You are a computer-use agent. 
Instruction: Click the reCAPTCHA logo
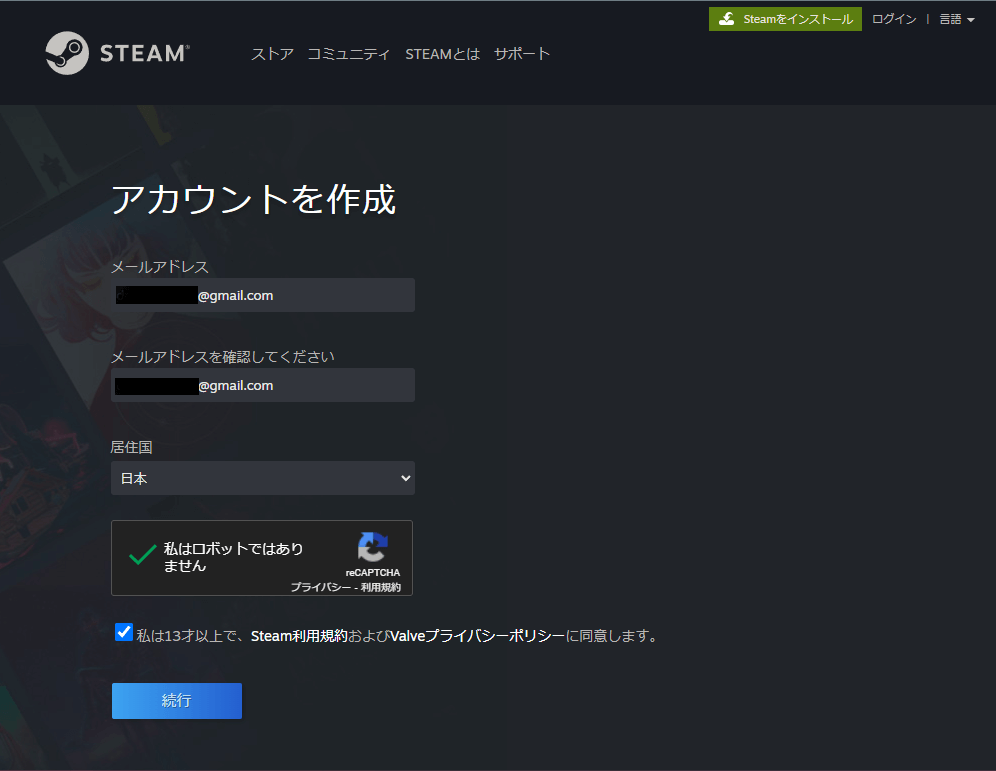372,548
